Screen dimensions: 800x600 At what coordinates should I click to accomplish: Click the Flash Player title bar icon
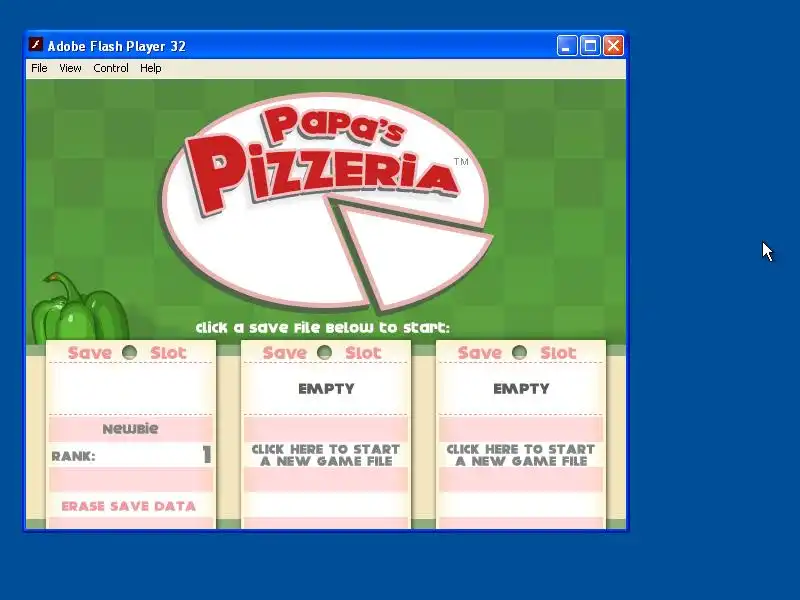(x=35, y=45)
